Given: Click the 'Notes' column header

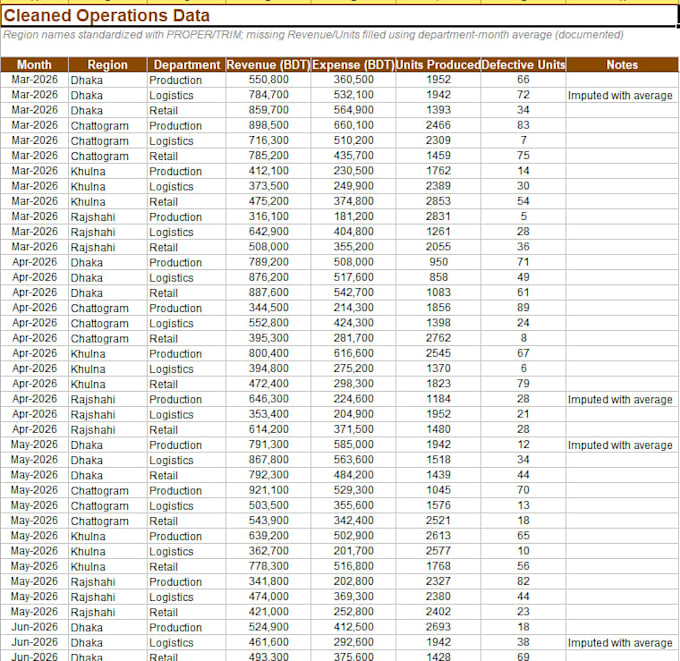Looking at the screenshot, I should click(622, 65).
